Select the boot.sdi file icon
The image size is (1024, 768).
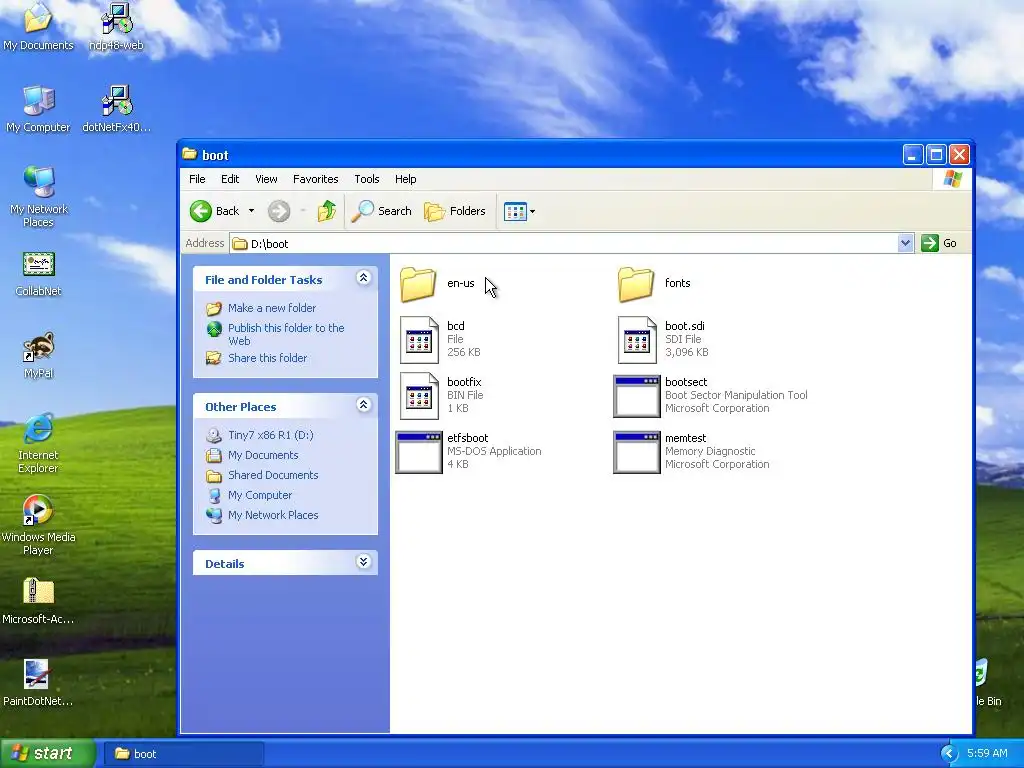[637, 340]
